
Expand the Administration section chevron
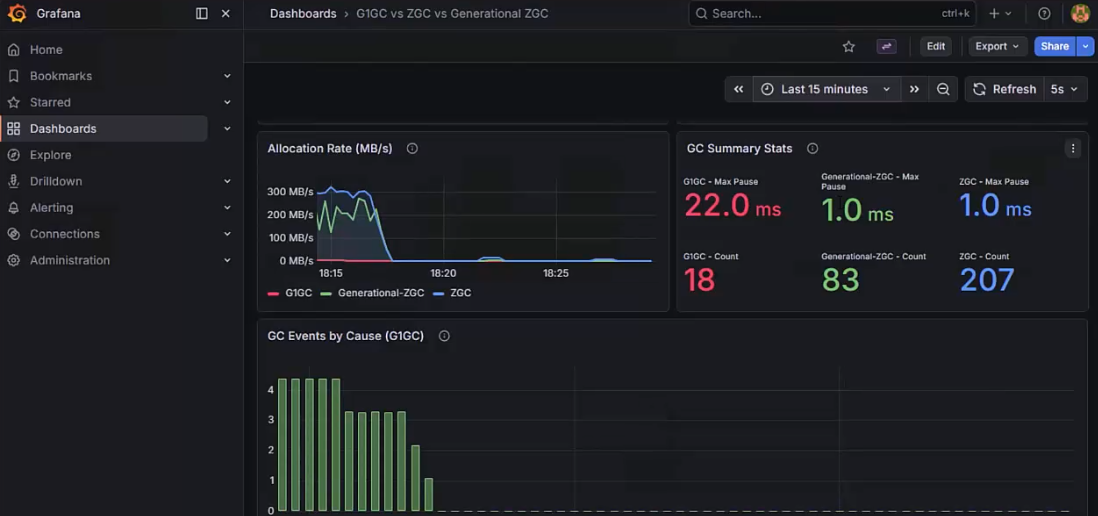227,260
